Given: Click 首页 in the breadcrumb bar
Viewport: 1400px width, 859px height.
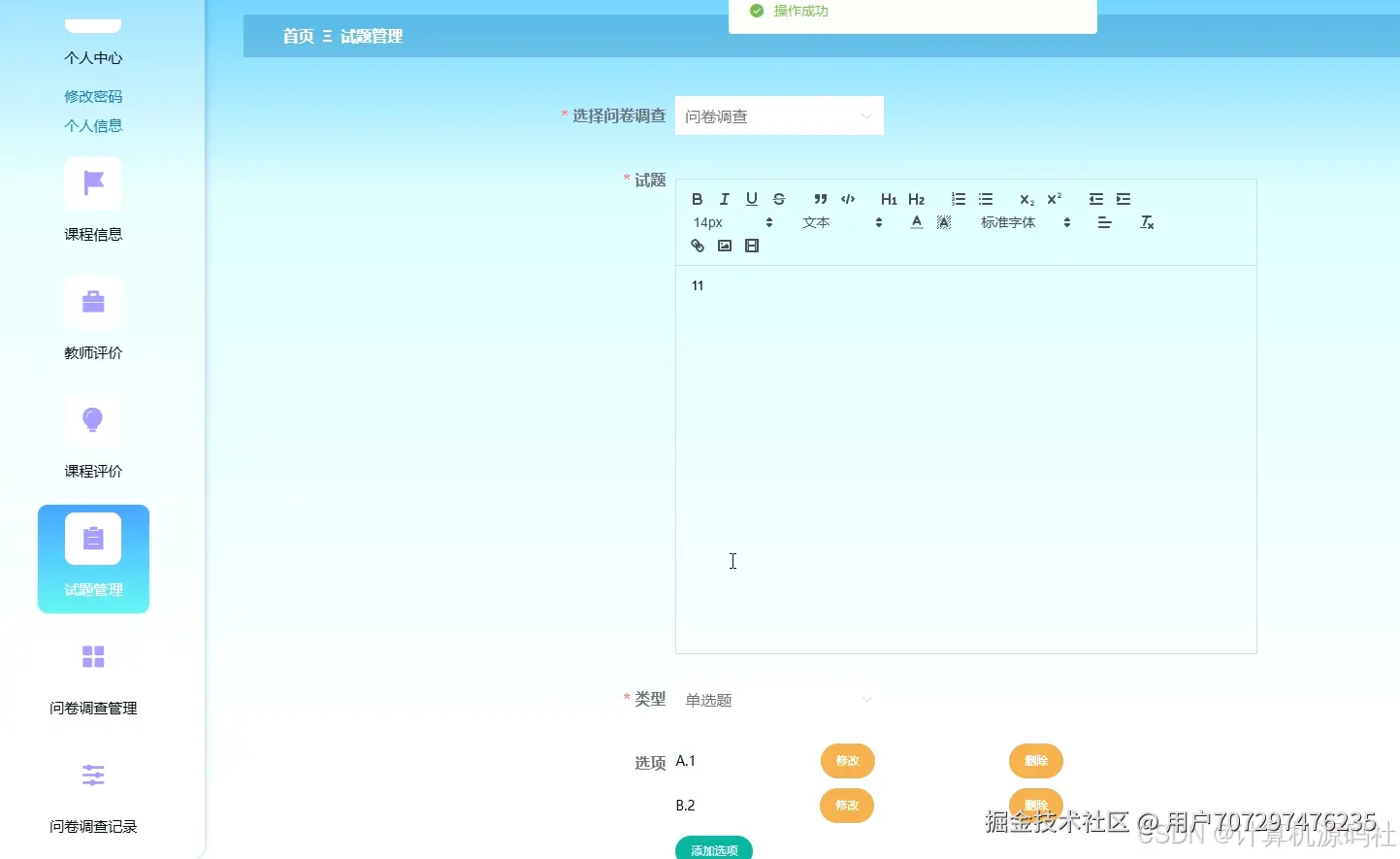Looking at the screenshot, I should coord(298,36).
